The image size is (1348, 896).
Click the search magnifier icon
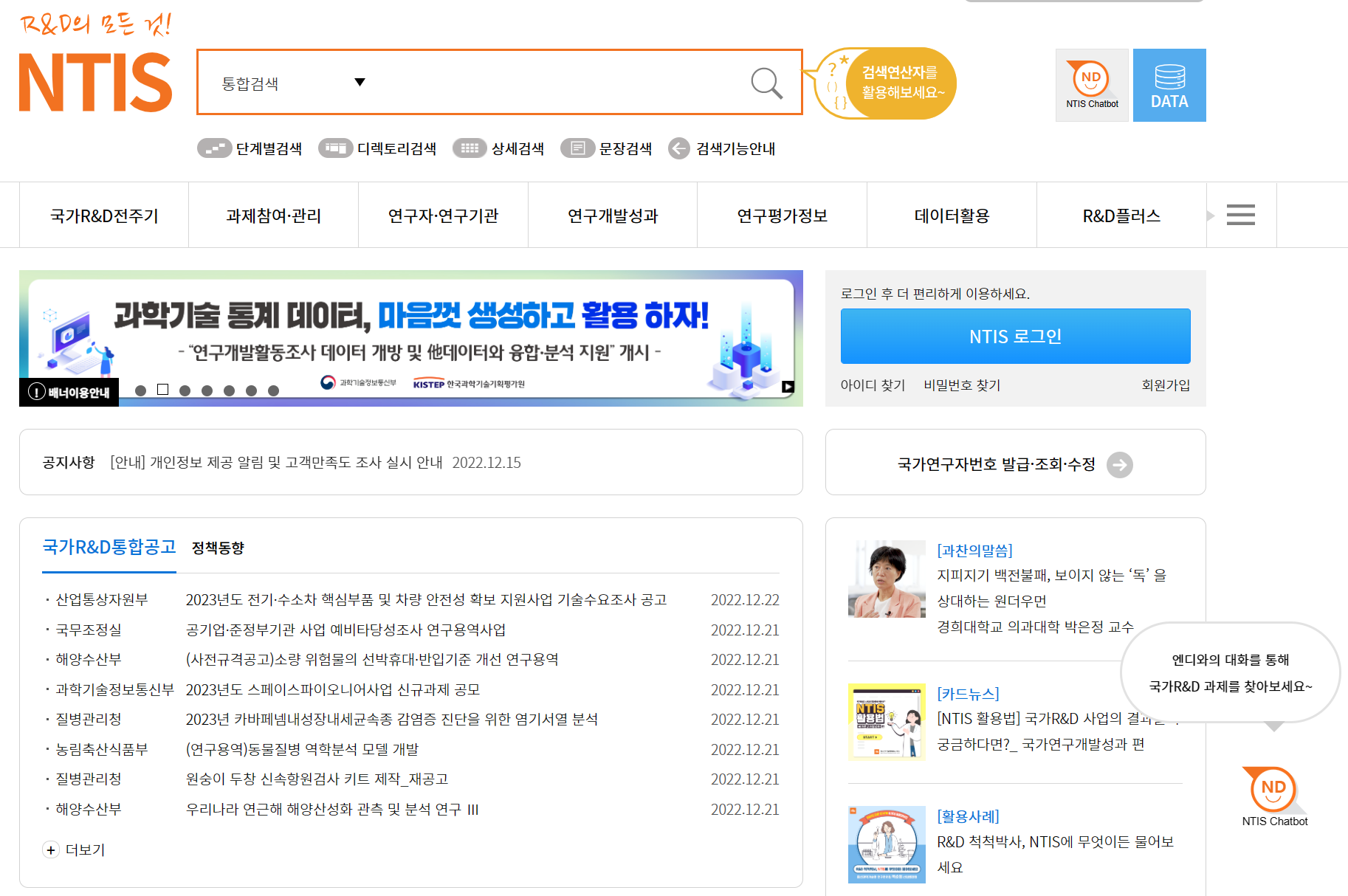766,83
